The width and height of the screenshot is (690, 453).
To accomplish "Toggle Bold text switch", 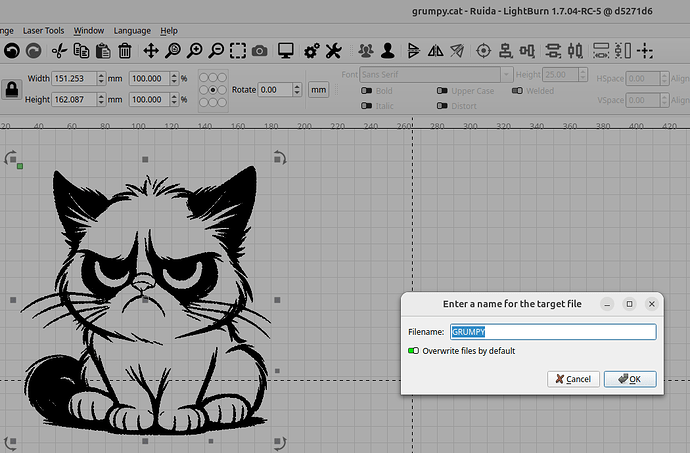I will tap(366, 91).
